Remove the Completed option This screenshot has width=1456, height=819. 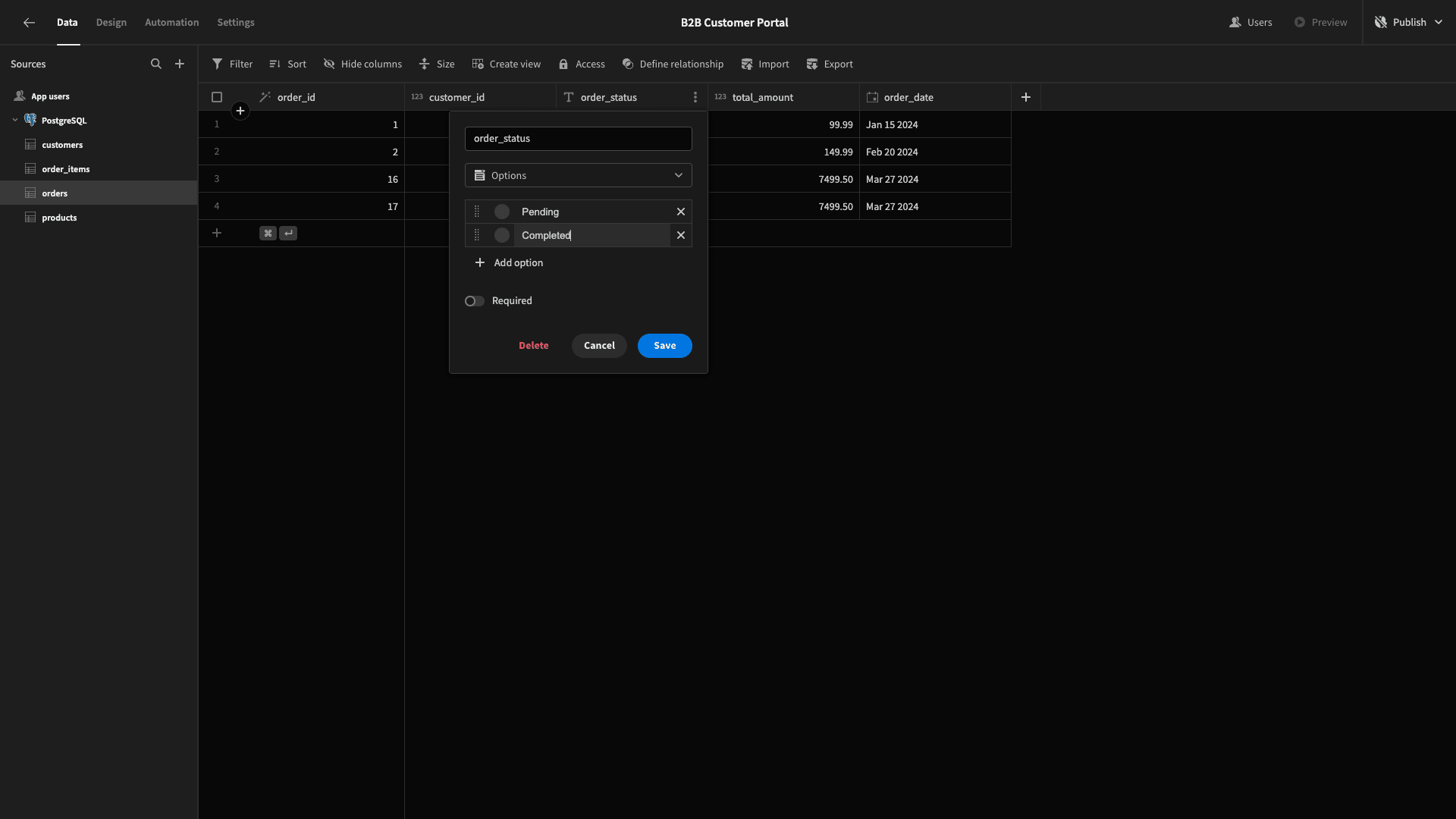[x=681, y=235]
